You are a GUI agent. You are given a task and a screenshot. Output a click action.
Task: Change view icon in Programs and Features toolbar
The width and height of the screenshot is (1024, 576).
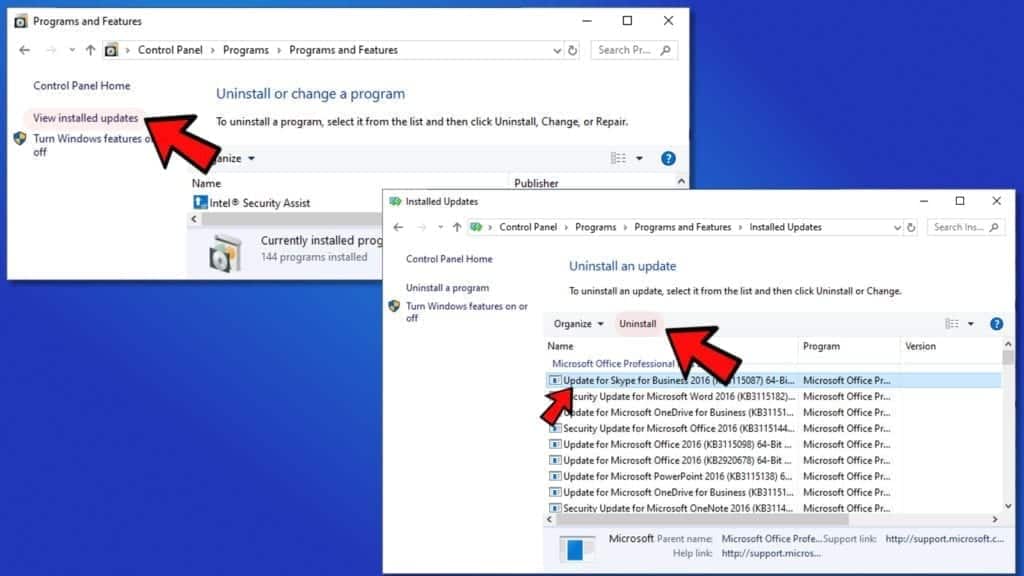click(618, 158)
